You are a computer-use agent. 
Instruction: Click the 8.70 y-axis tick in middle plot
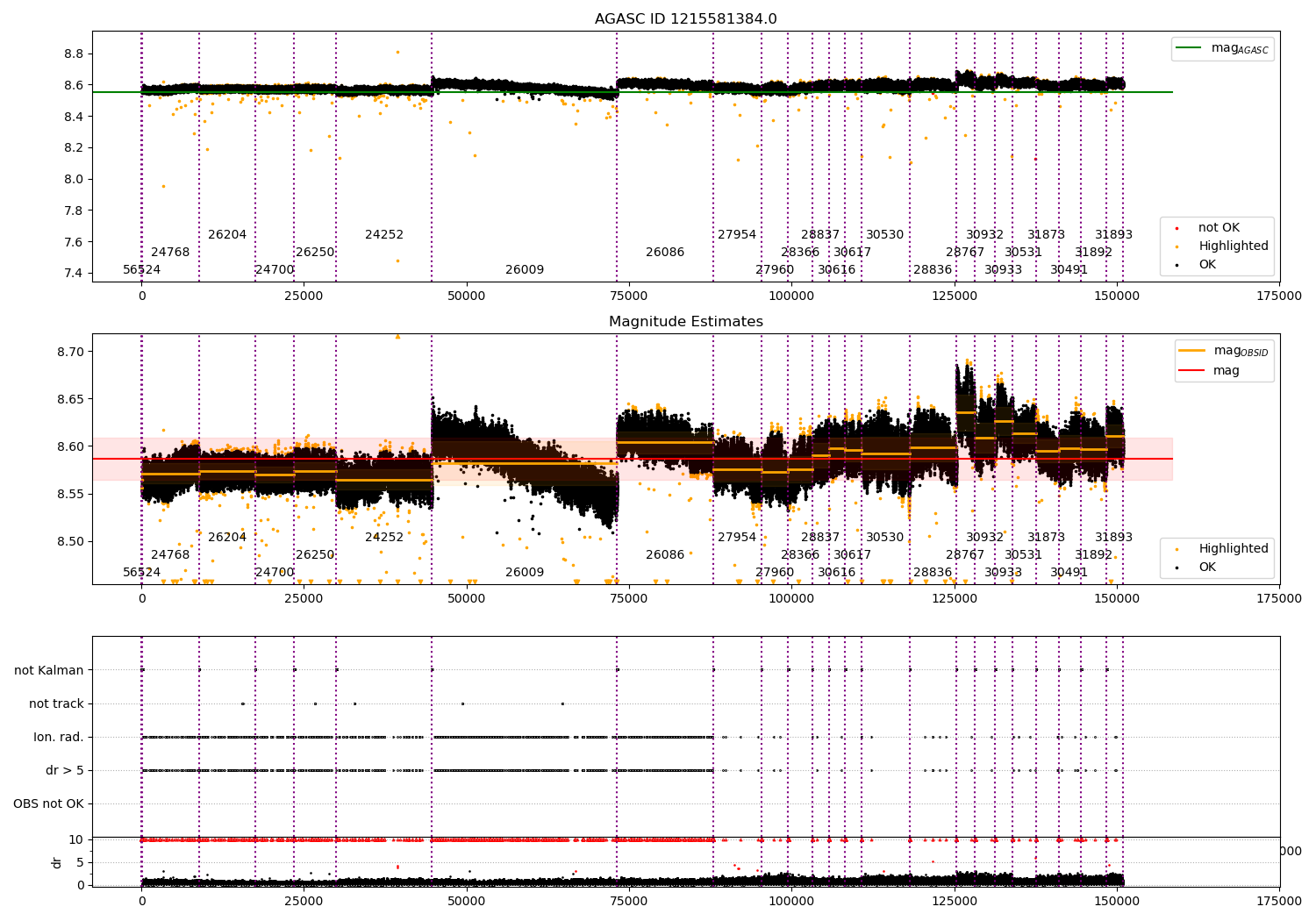70,351
